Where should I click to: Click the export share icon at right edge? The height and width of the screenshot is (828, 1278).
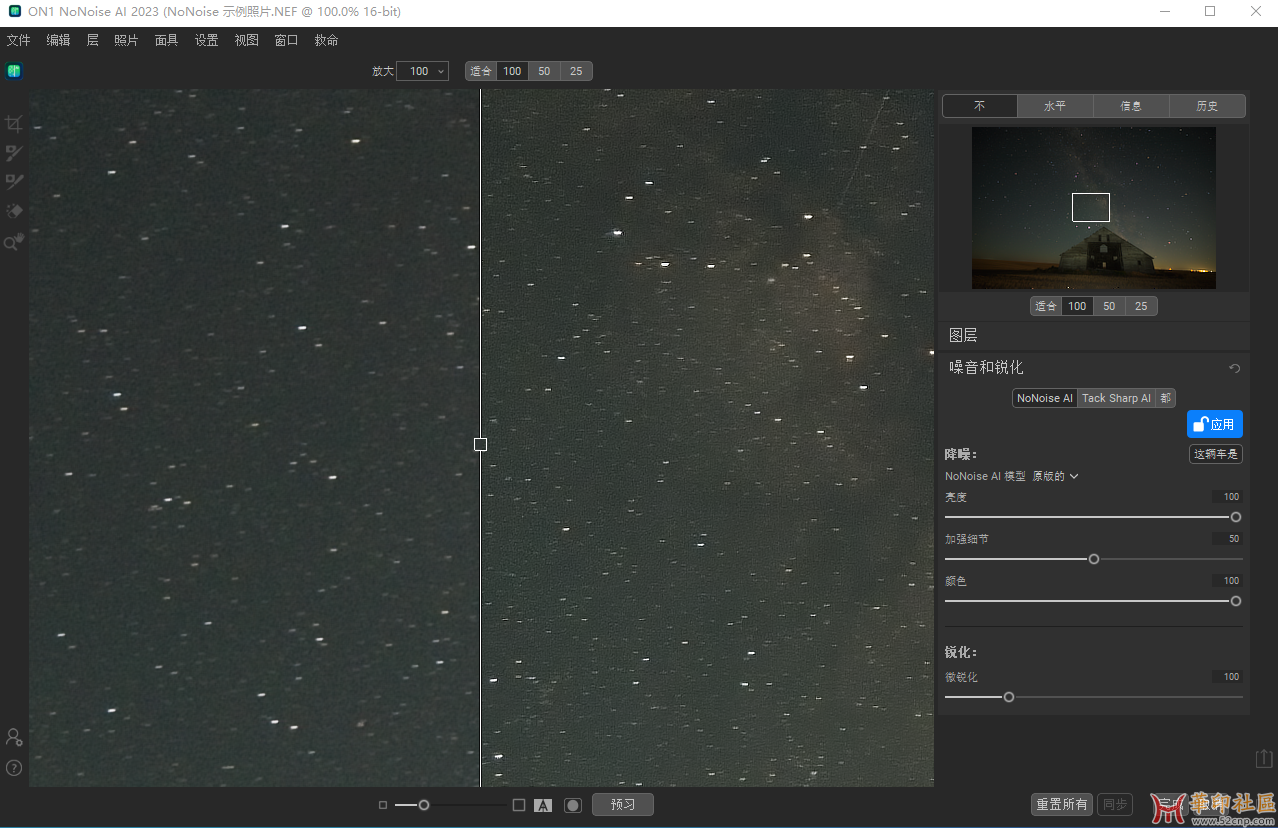[x=1264, y=759]
